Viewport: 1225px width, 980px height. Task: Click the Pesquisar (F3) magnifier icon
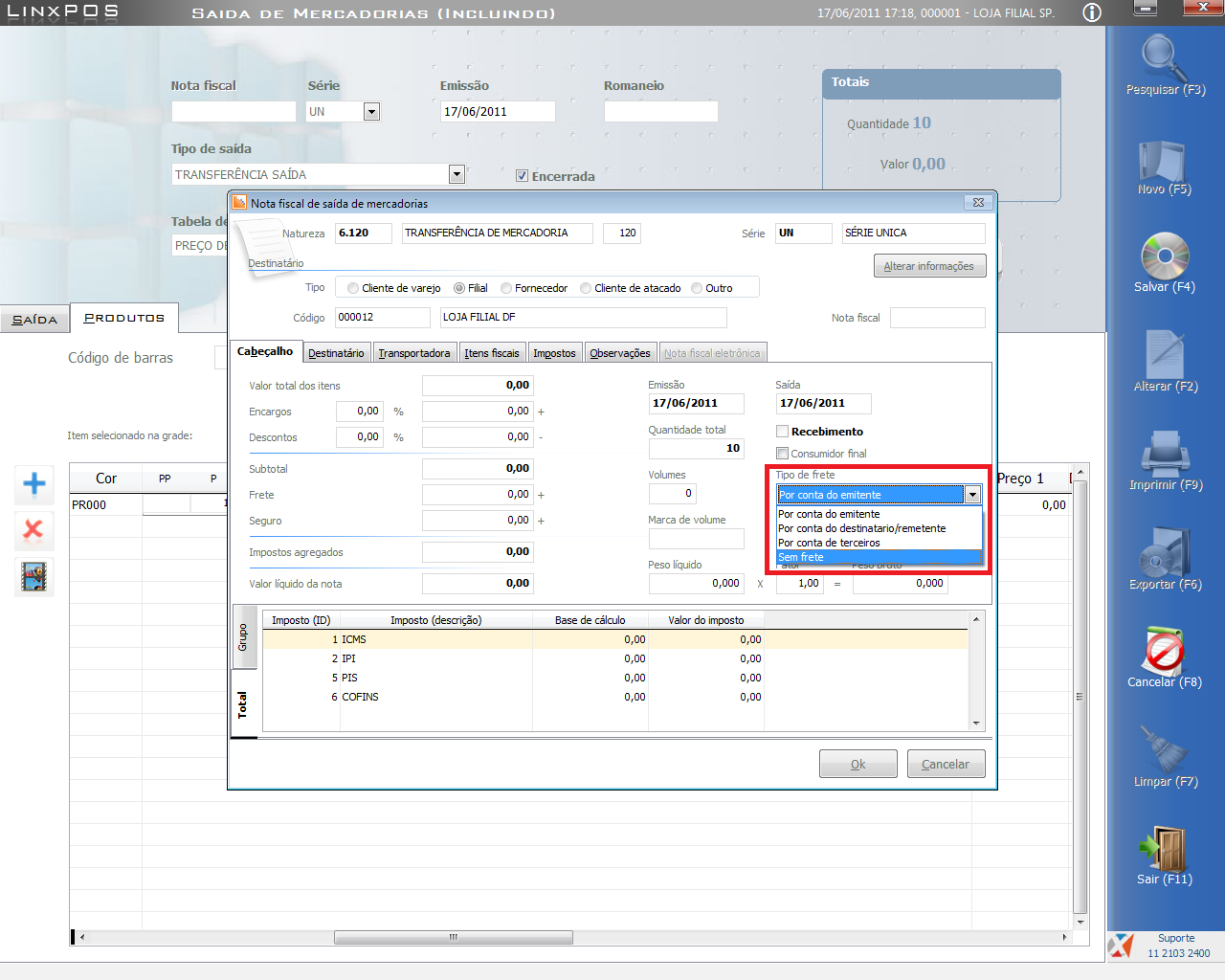[x=1164, y=59]
